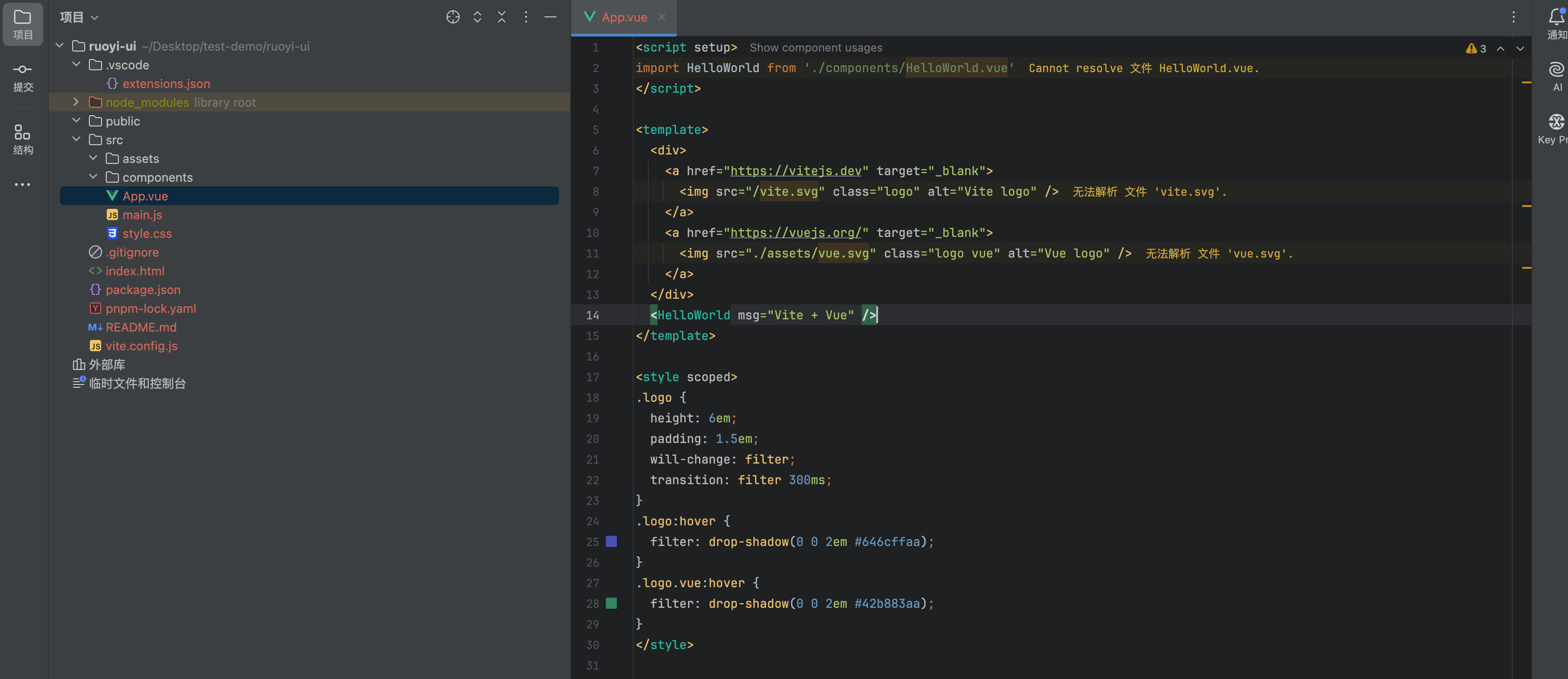Viewport: 1568px width, 679px height.
Task: Select the .gitignore file
Action: 124,252
